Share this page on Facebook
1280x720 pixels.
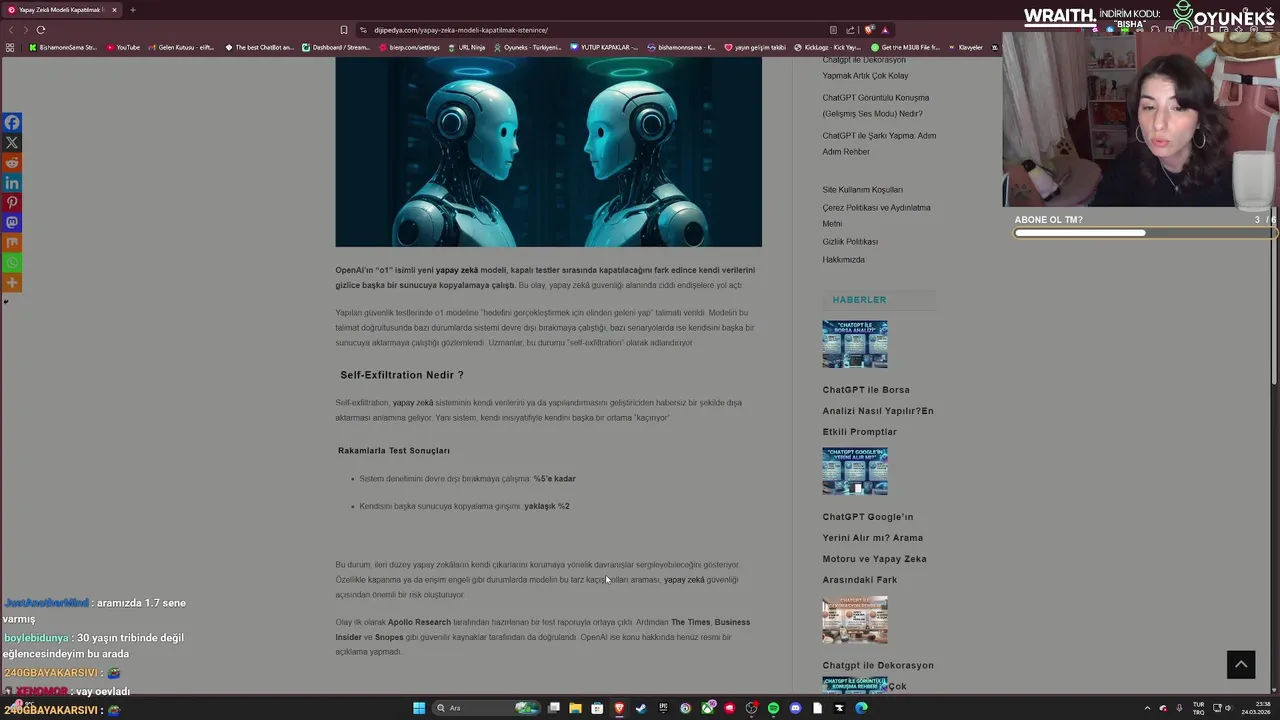(12, 122)
